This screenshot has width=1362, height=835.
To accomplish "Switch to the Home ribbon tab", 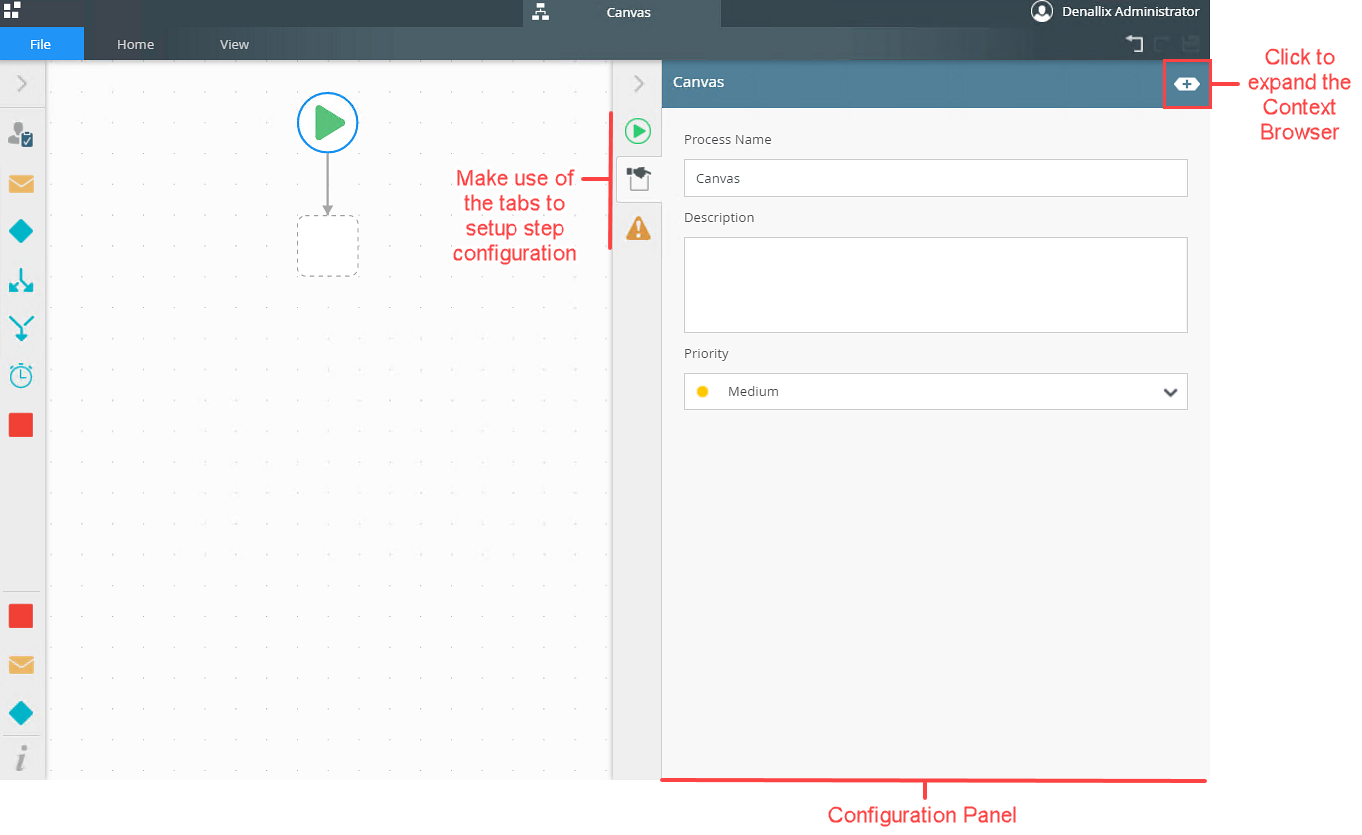I will tap(136, 44).
